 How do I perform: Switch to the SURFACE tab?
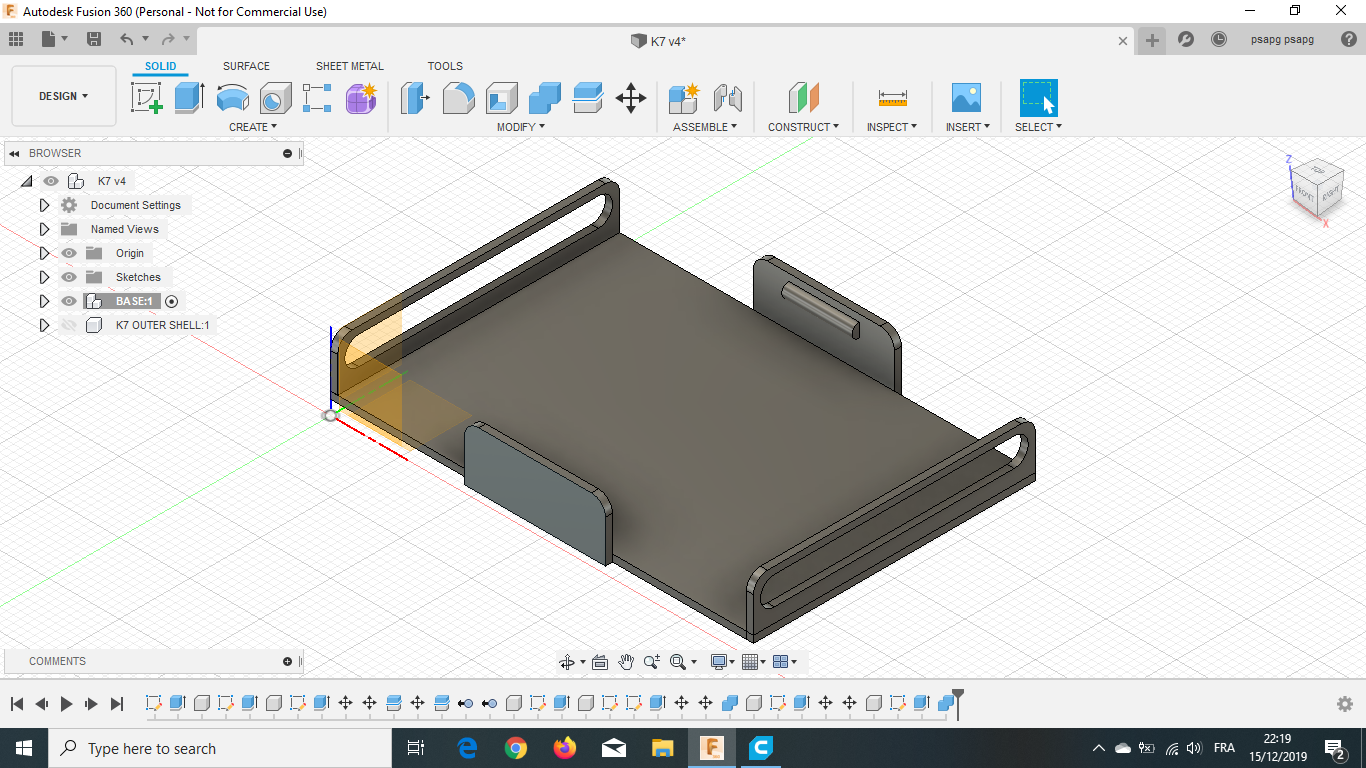pyautogui.click(x=246, y=66)
